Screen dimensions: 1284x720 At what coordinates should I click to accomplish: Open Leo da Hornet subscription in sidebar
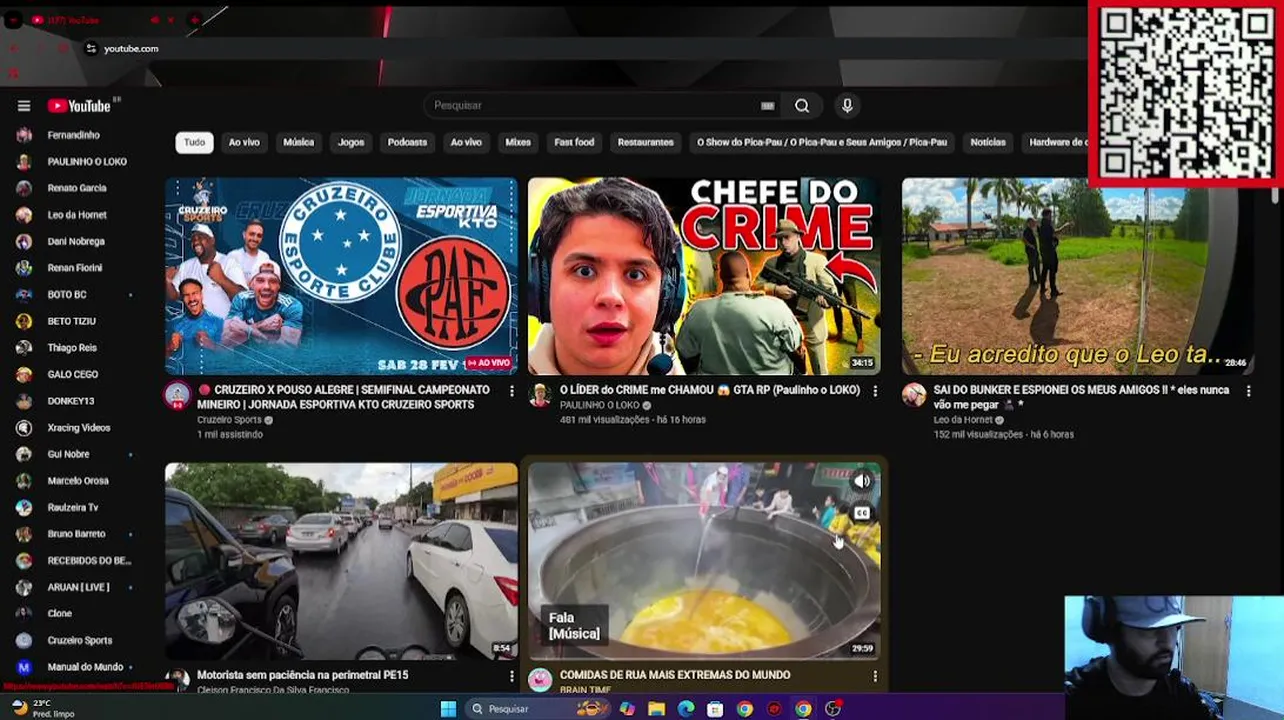tap(76, 215)
